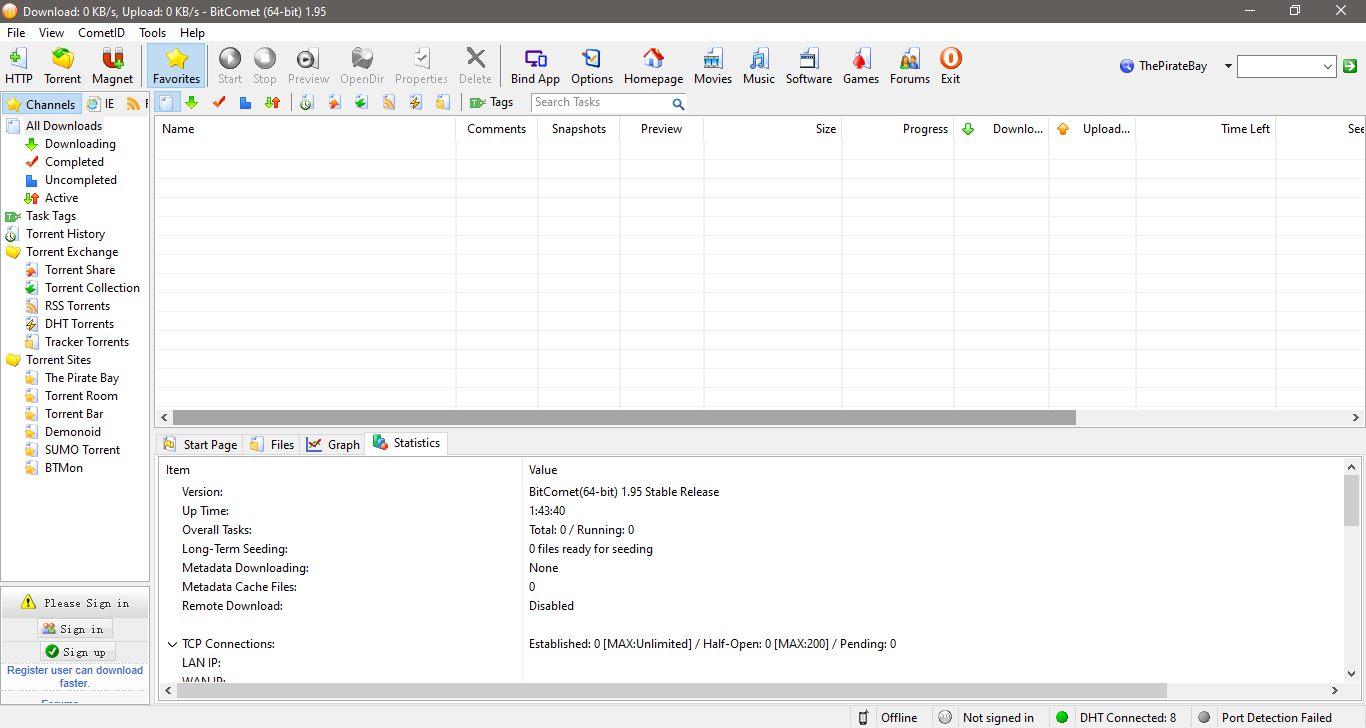Open the HTTP download button

click(x=19, y=66)
